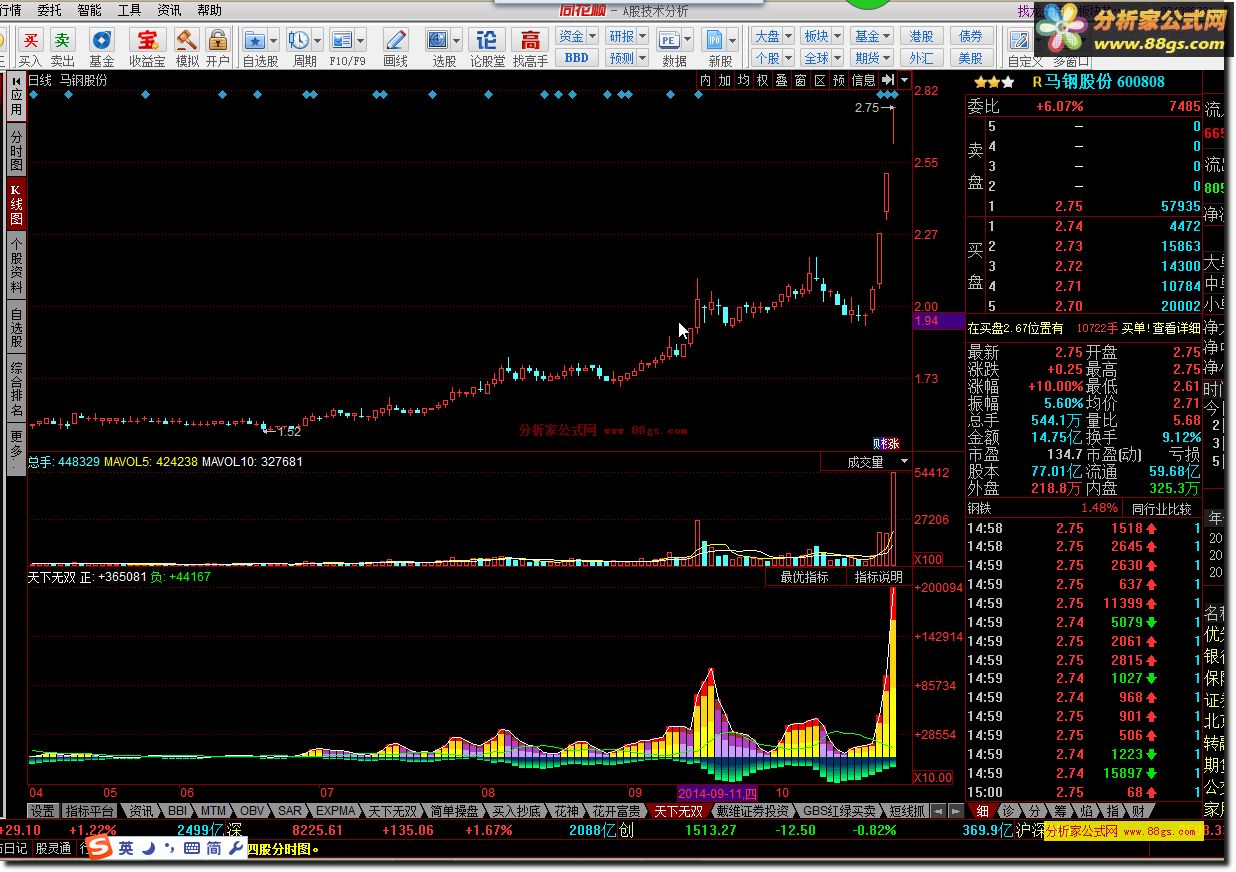Toggle the 叠 overlay button
The height and width of the screenshot is (872, 1236).
click(x=782, y=80)
